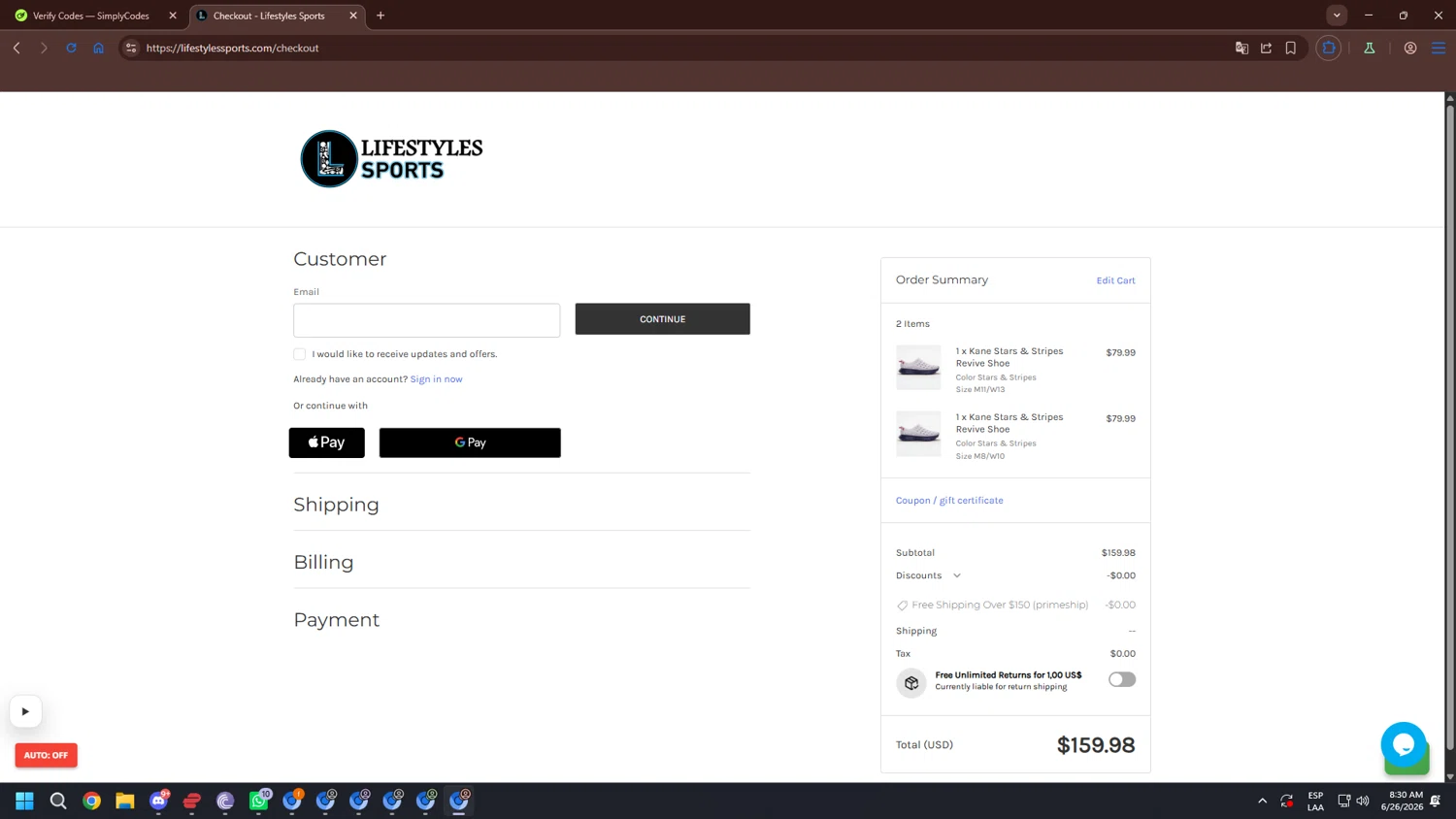
Task: Click the sync icon with red dot
Action: [1287, 801]
